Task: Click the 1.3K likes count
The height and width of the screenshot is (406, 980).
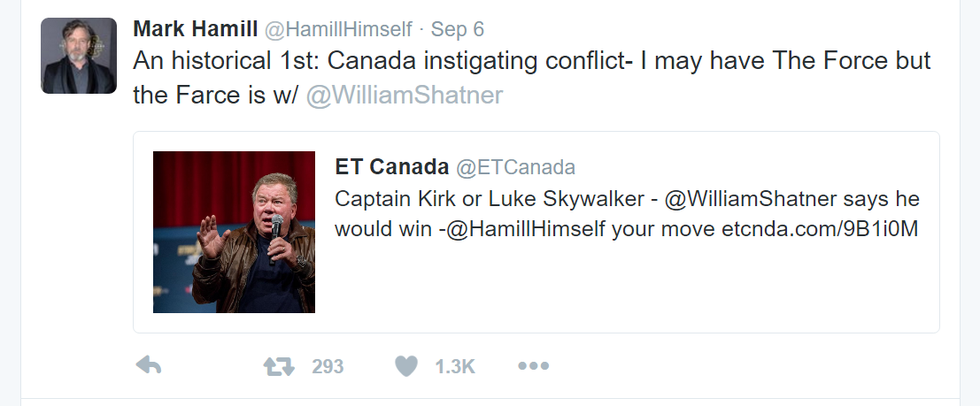Action: (x=455, y=367)
